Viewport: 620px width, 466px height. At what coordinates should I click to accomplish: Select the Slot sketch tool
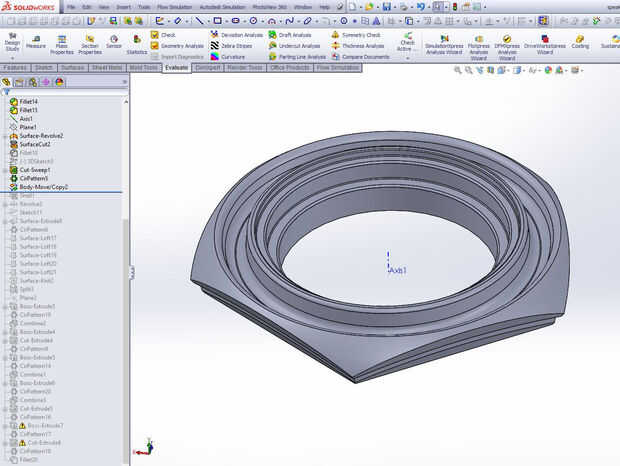235,21
